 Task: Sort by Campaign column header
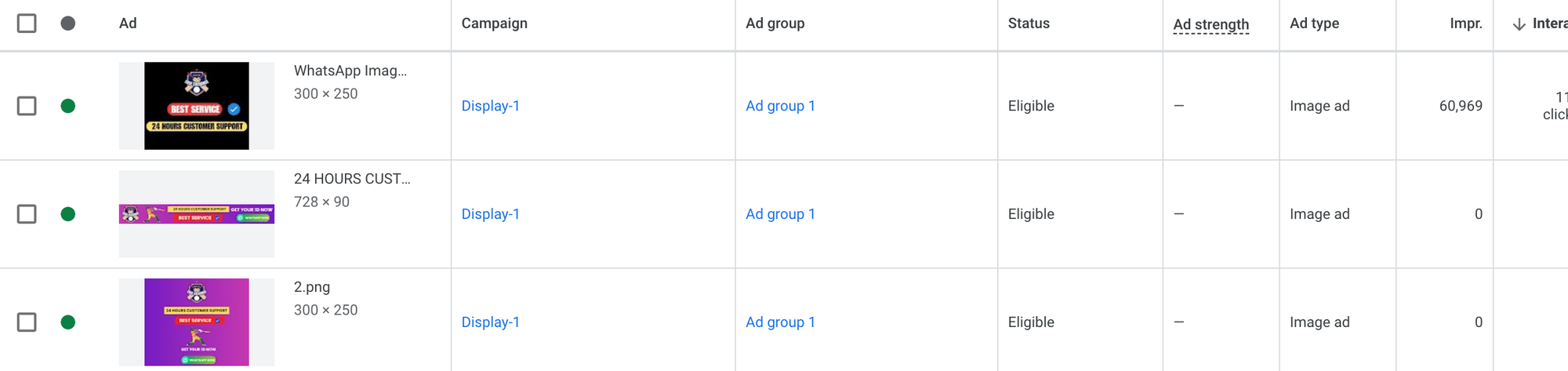[x=494, y=24]
